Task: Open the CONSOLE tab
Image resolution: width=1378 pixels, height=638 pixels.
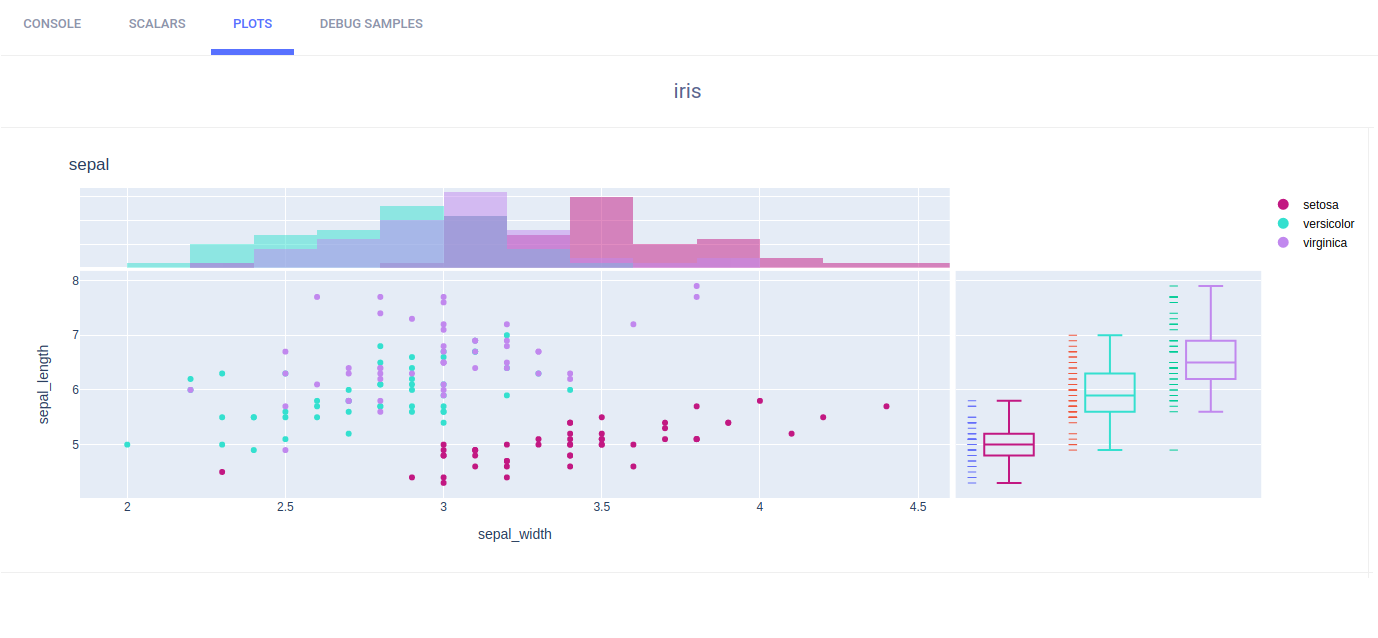Action: 52,24
